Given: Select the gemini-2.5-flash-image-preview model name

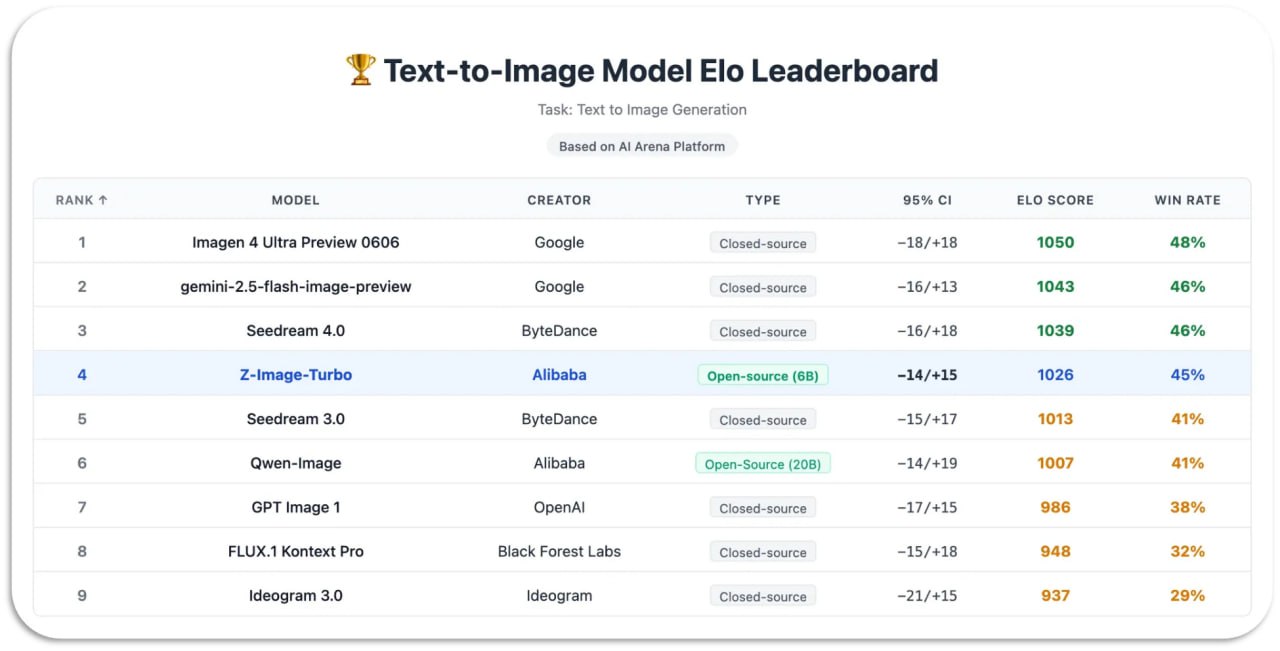Looking at the screenshot, I should [x=295, y=287].
